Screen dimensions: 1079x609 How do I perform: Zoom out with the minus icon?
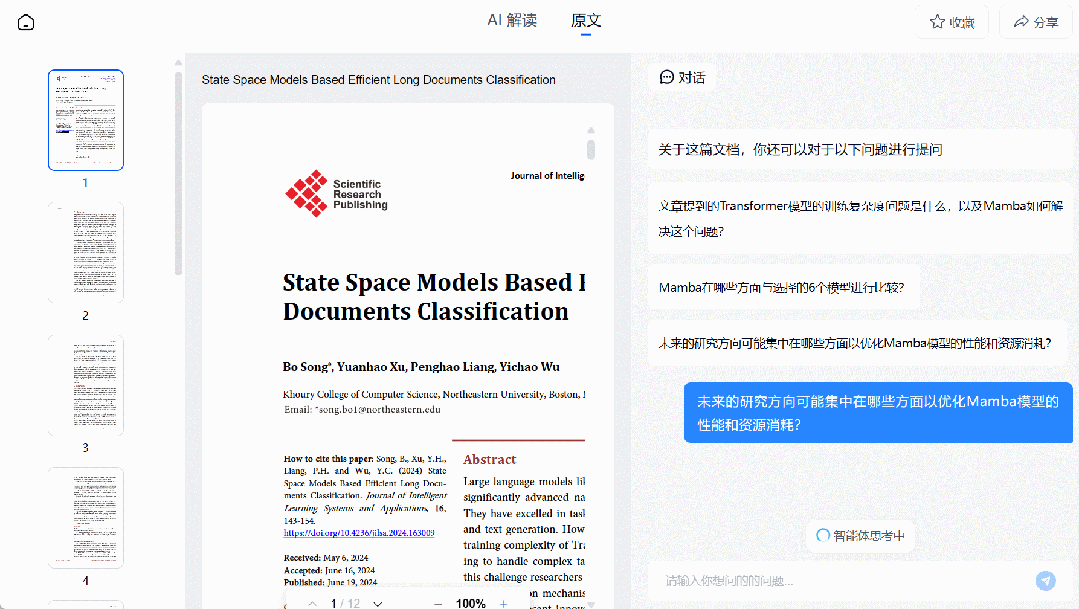(438, 603)
